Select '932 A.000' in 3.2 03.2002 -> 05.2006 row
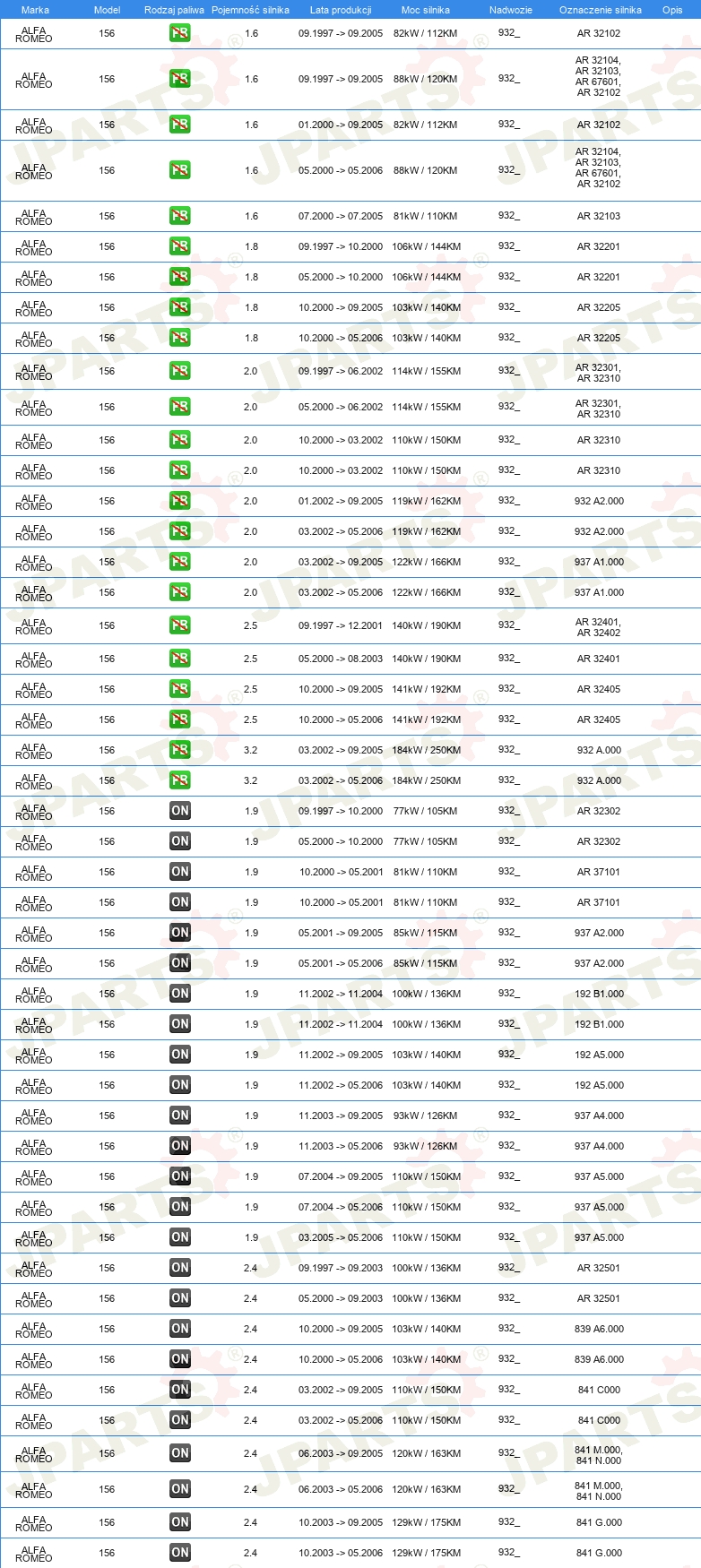 pos(599,780)
